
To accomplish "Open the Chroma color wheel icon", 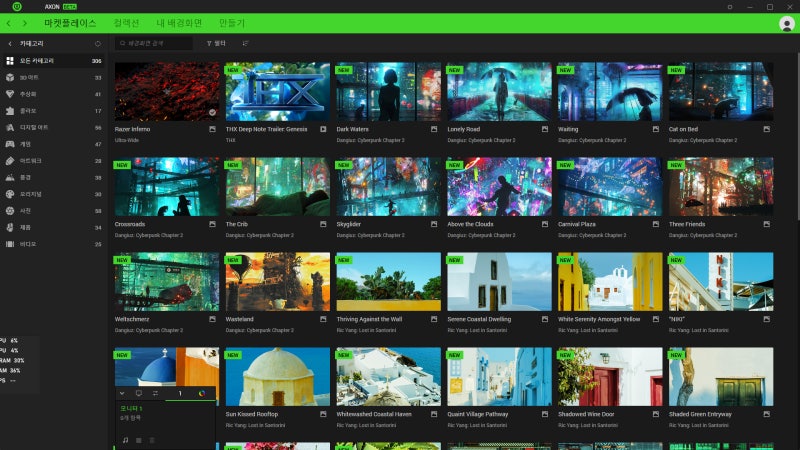I will click(202, 393).
